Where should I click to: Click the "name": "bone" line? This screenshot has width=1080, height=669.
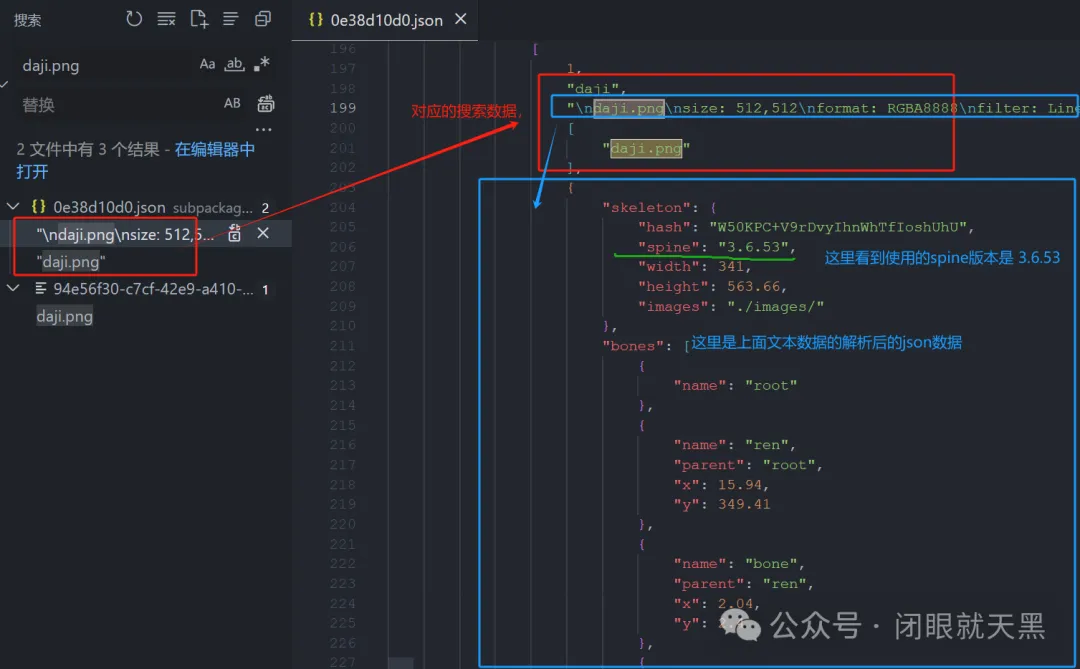[x=739, y=564]
